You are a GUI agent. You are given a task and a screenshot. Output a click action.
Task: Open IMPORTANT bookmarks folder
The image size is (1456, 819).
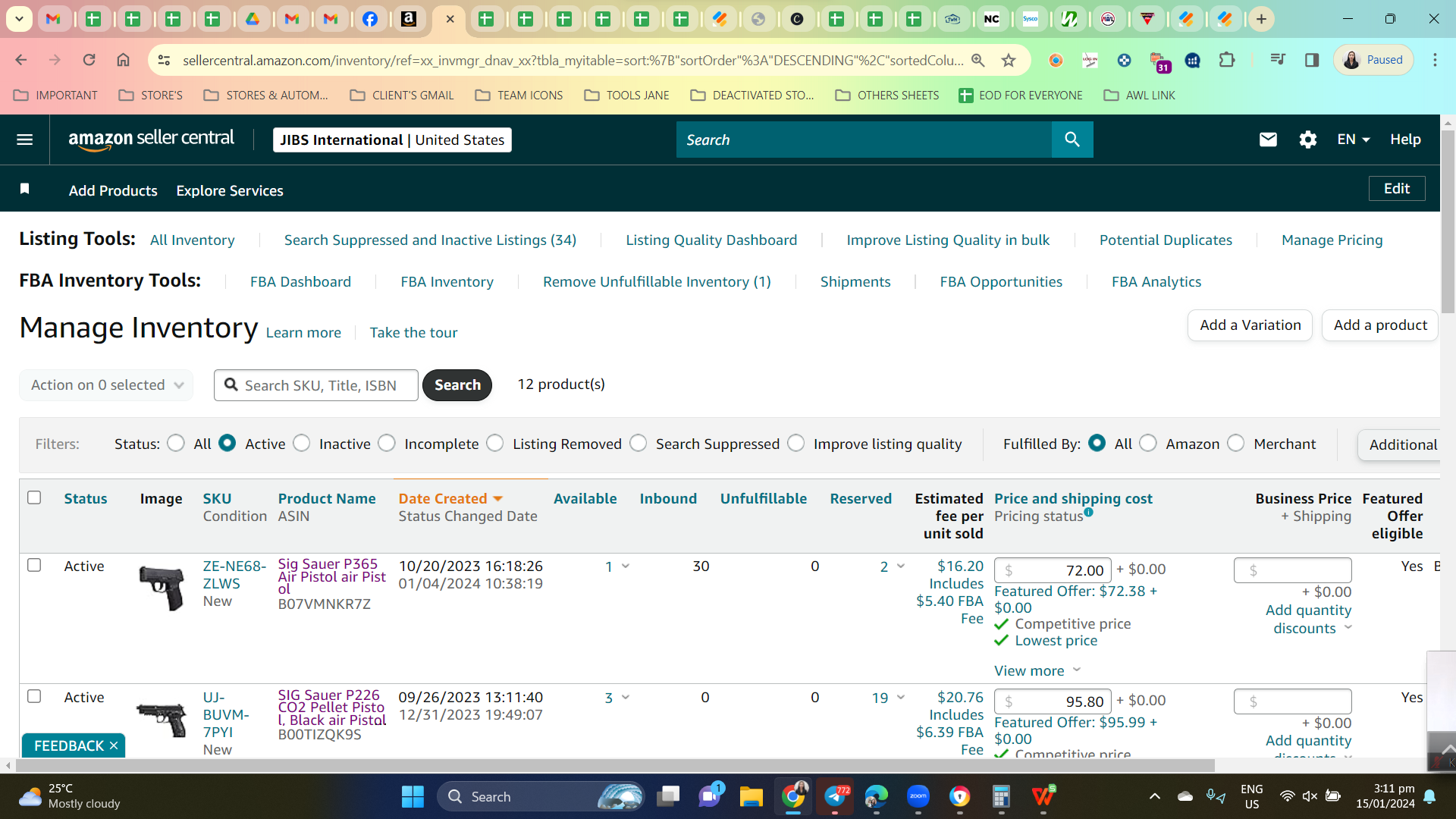coord(56,95)
